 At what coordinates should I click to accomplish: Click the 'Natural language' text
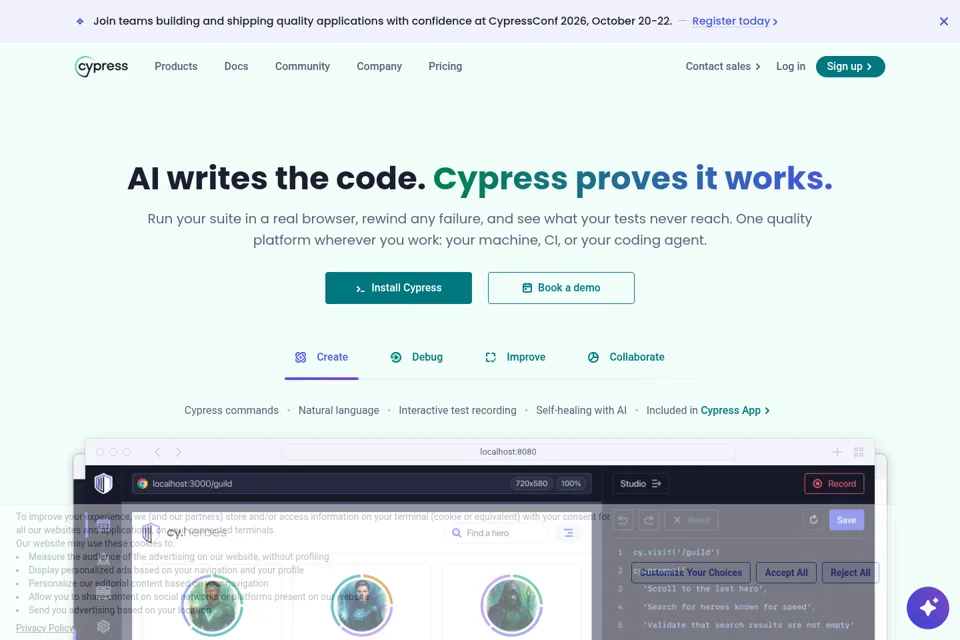(x=339, y=410)
